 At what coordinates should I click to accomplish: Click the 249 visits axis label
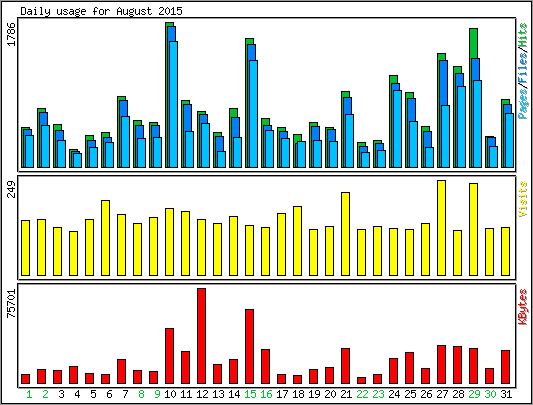point(11,189)
